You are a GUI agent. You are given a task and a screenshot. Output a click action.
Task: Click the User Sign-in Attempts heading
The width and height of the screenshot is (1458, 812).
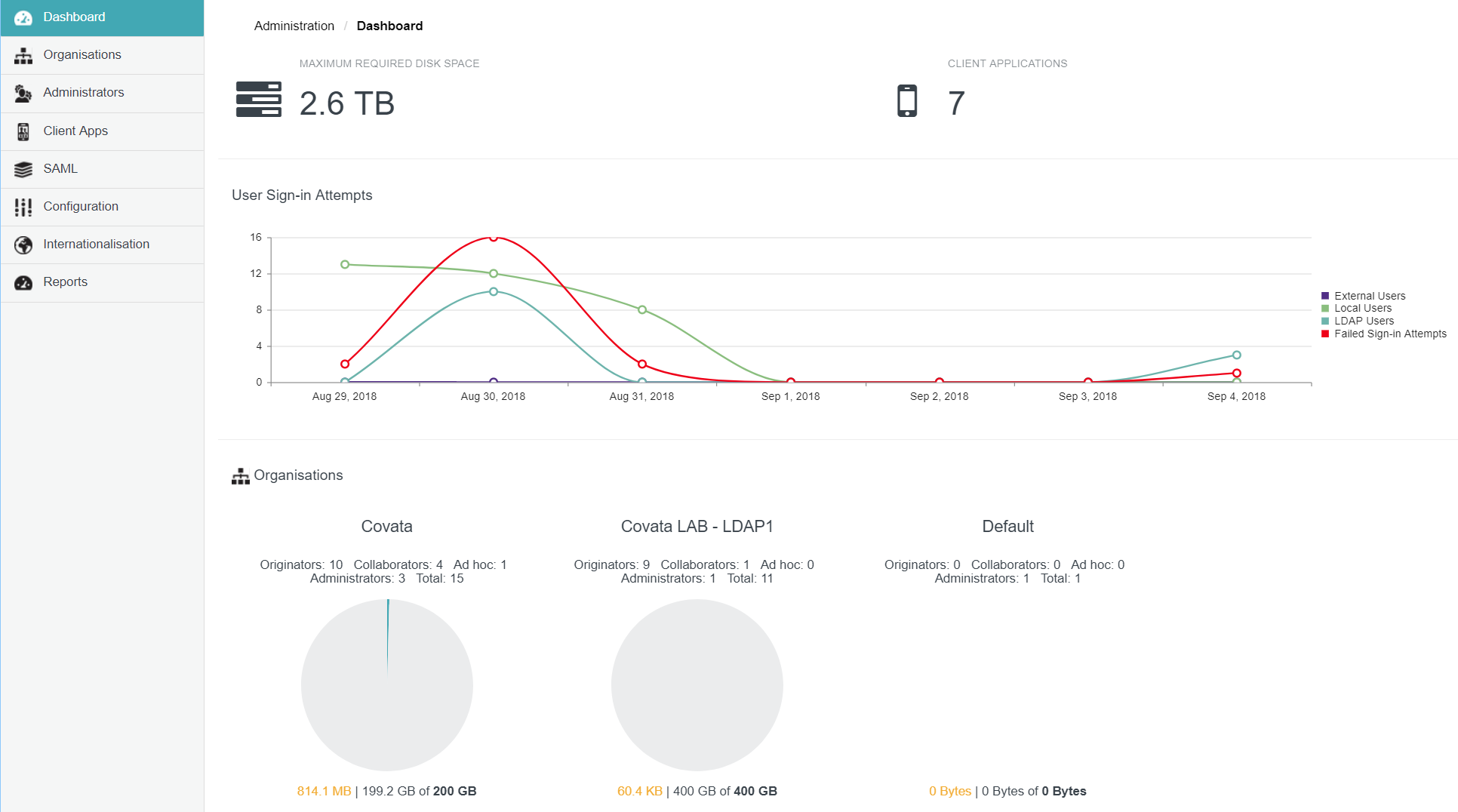pos(302,195)
